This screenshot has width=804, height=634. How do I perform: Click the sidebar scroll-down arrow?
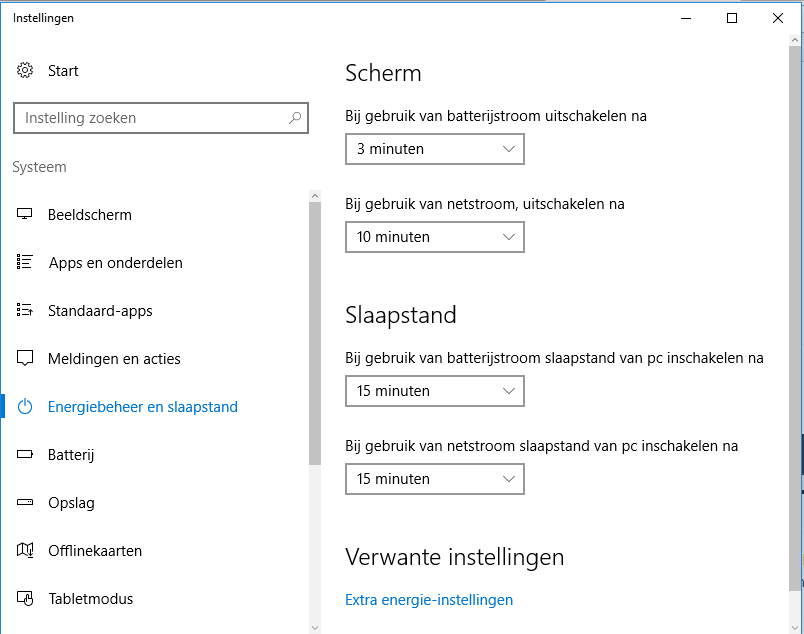(315, 626)
